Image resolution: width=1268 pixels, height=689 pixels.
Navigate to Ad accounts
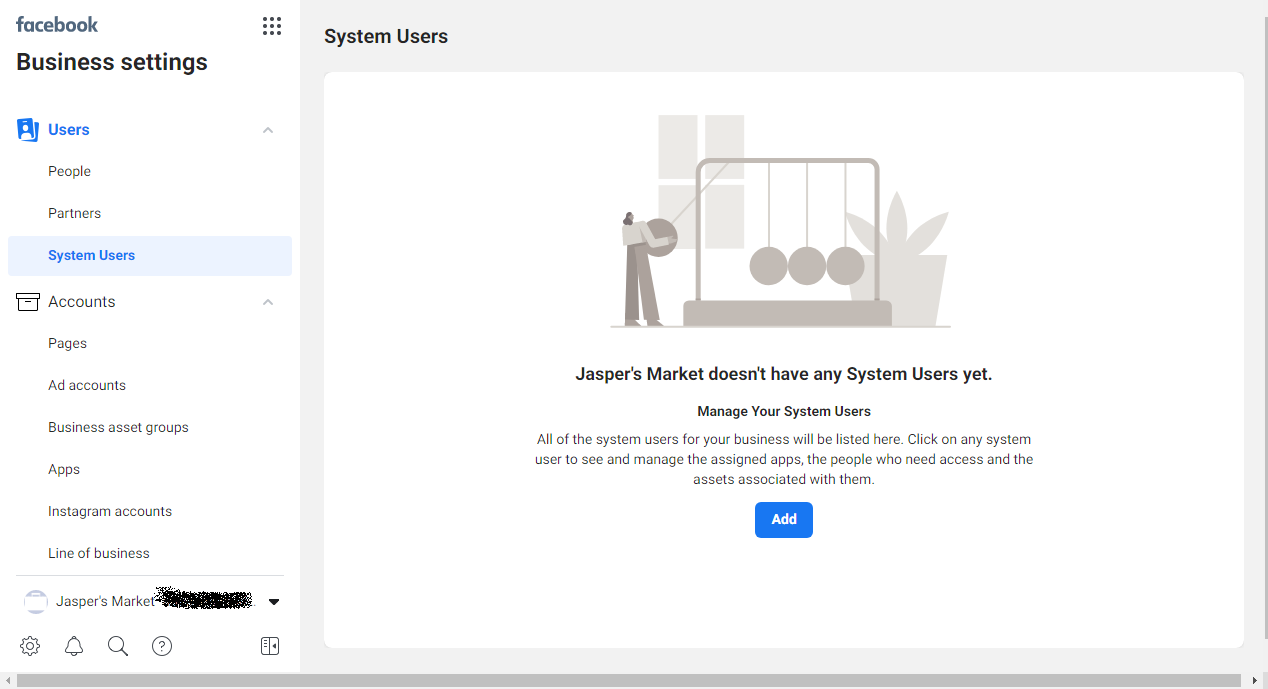tap(87, 386)
